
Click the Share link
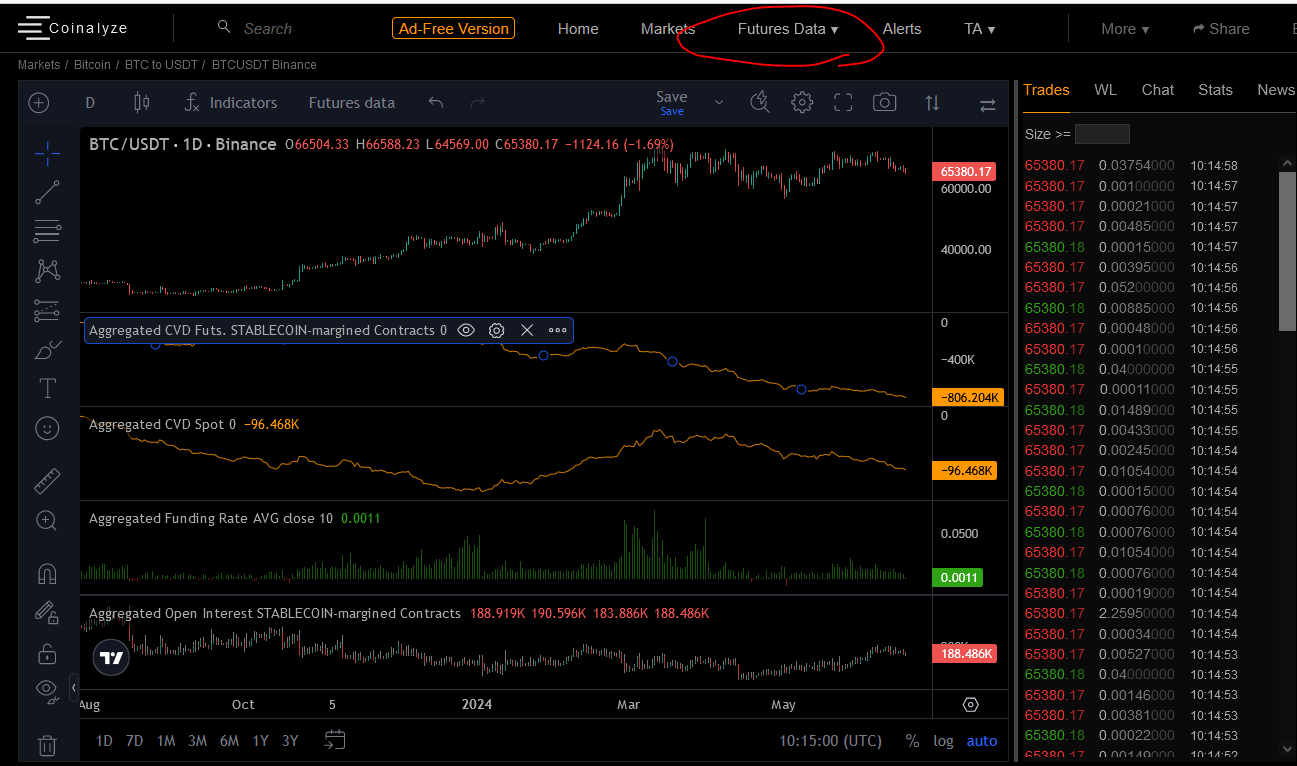coord(1221,29)
